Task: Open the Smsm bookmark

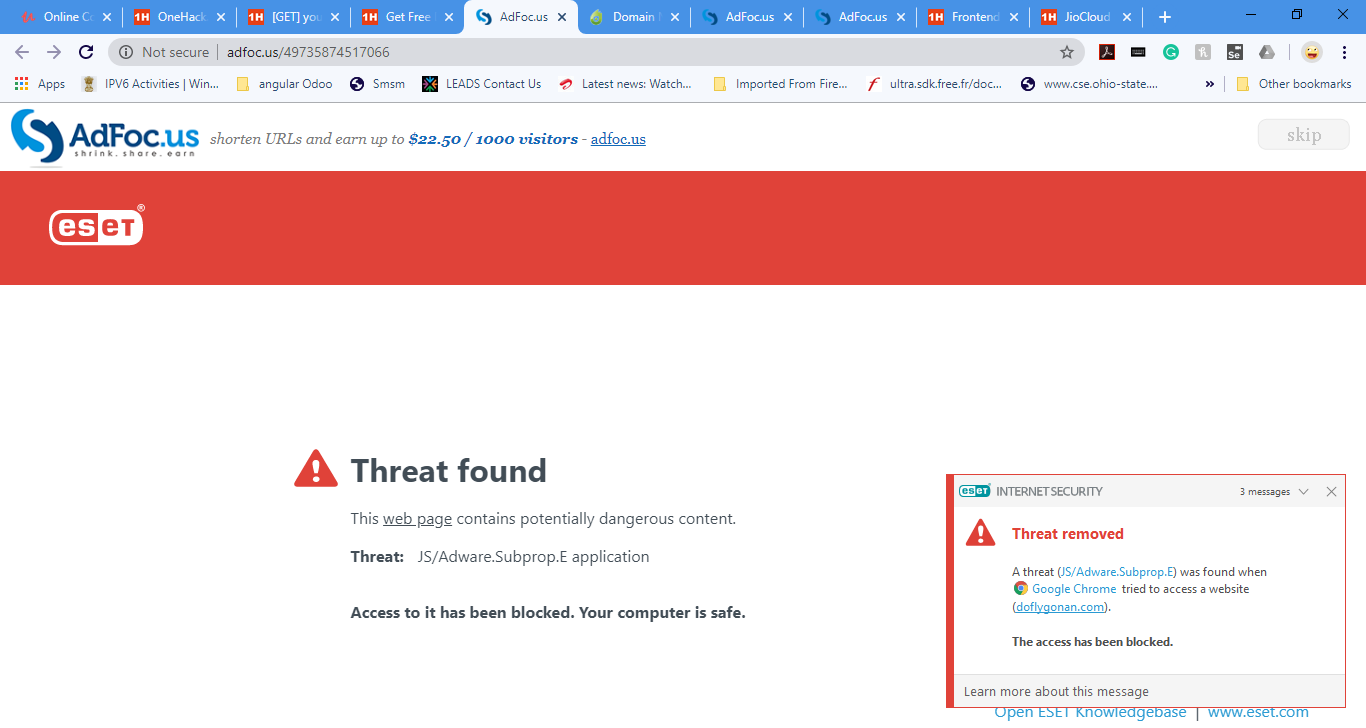Action: [x=377, y=84]
